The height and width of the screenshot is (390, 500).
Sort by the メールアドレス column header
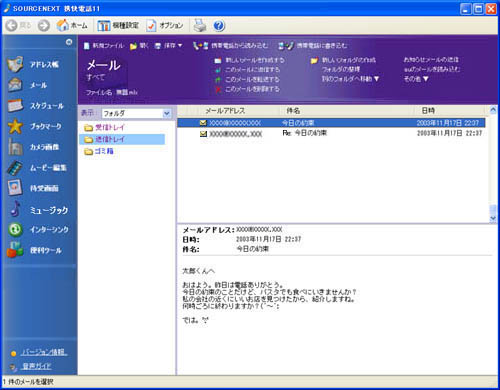225,111
